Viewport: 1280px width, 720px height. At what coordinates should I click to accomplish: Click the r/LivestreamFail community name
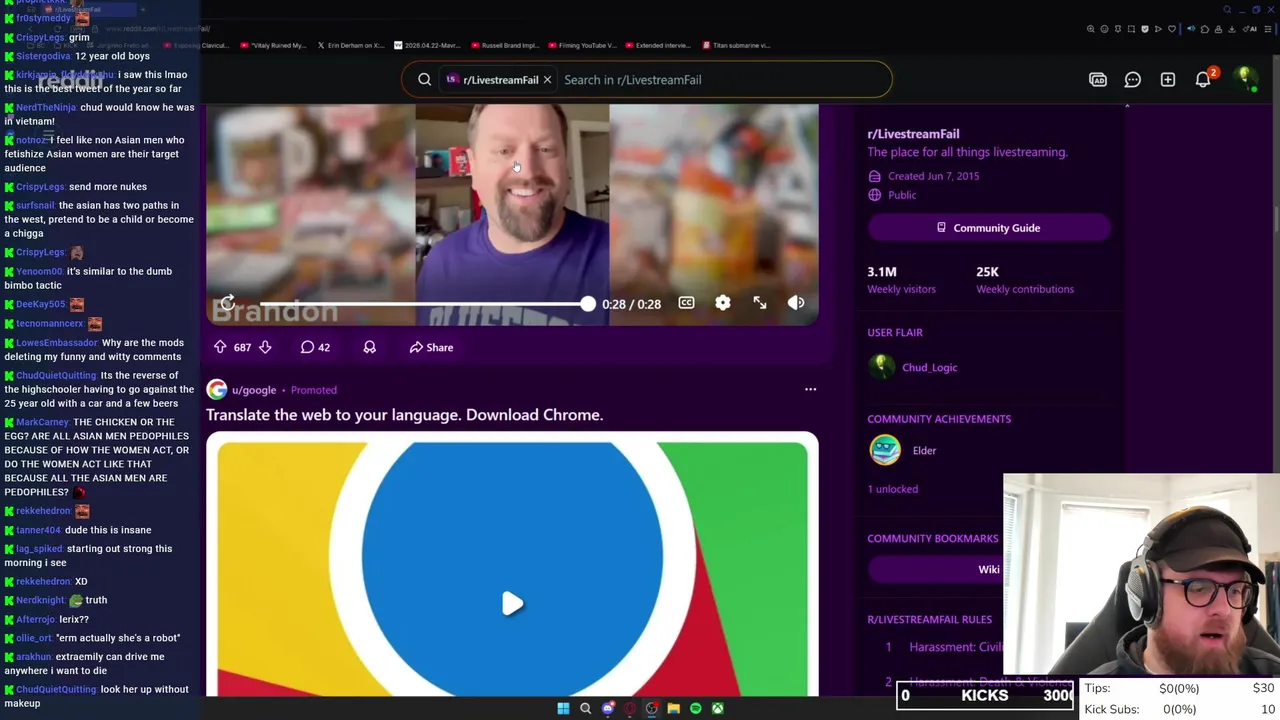click(913, 134)
